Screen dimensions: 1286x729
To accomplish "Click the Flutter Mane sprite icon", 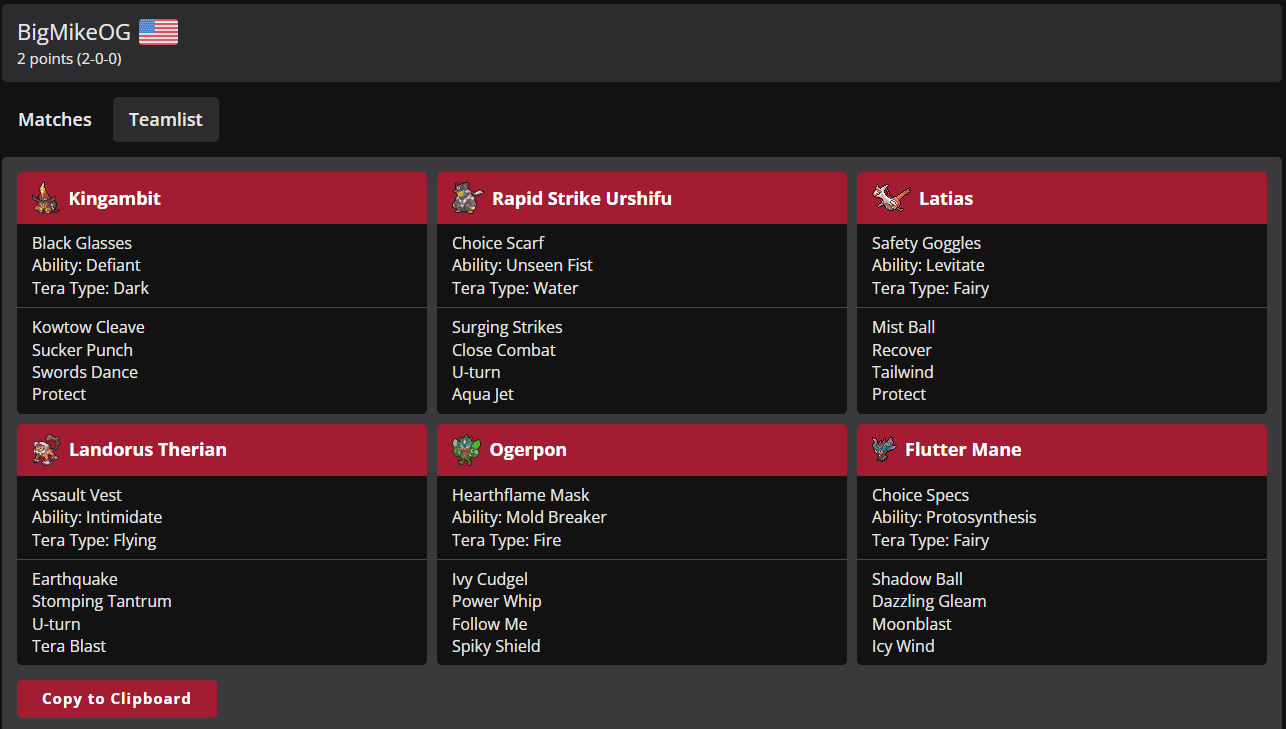I will coord(883,450).
